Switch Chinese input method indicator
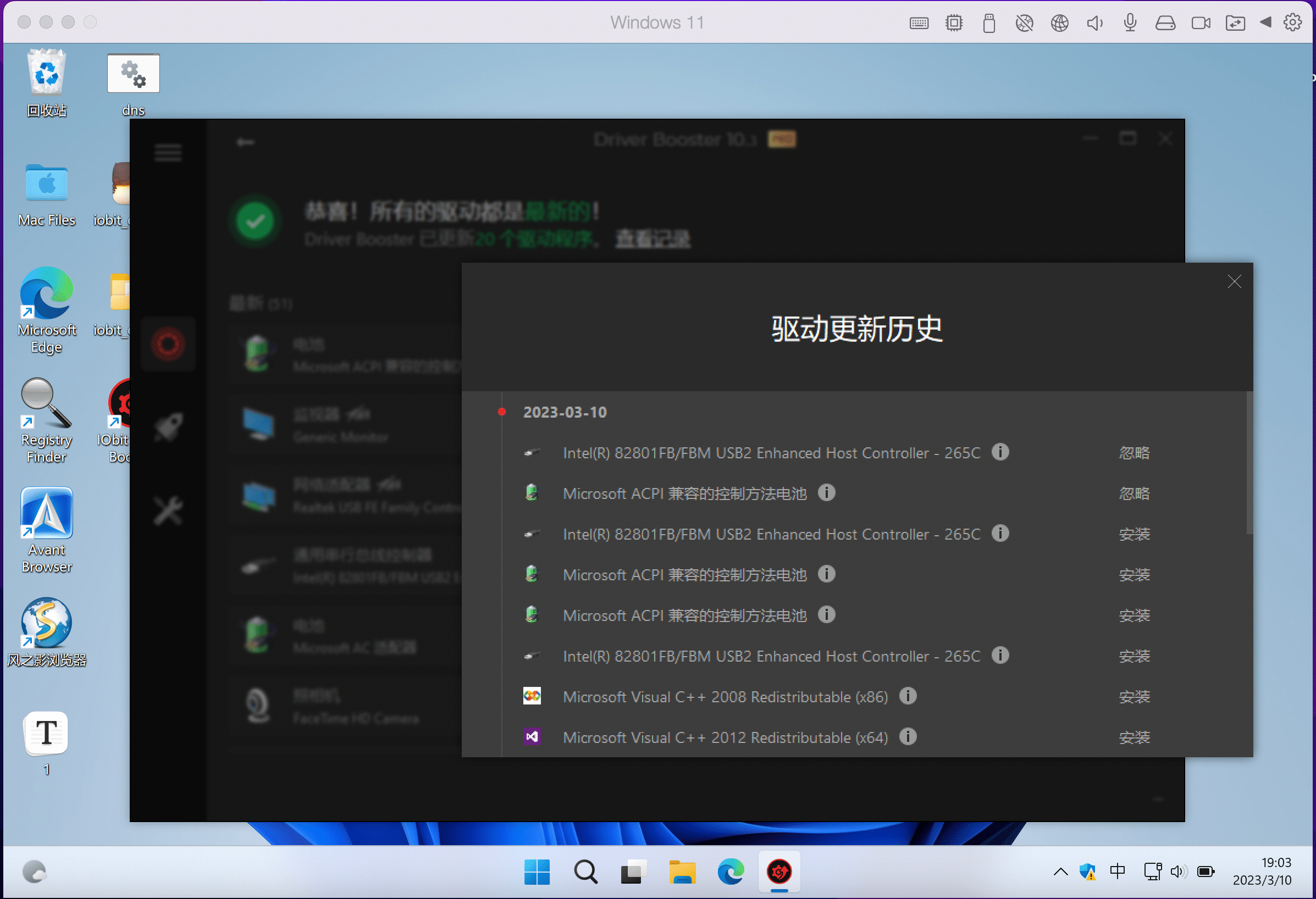Image resolution: width=1316 pixels, height=899 pixels. pos(1117,872)
